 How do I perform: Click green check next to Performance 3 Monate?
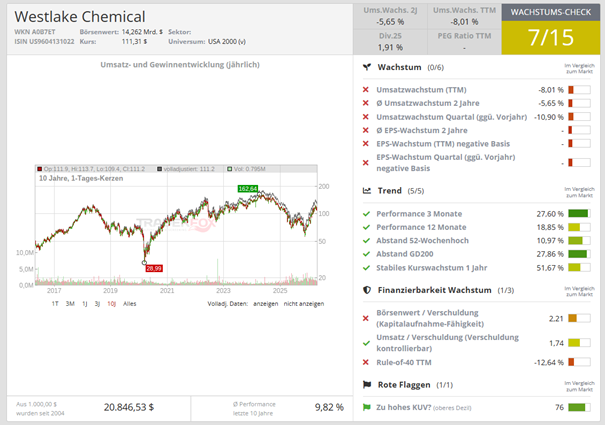(x=367, y=214)
